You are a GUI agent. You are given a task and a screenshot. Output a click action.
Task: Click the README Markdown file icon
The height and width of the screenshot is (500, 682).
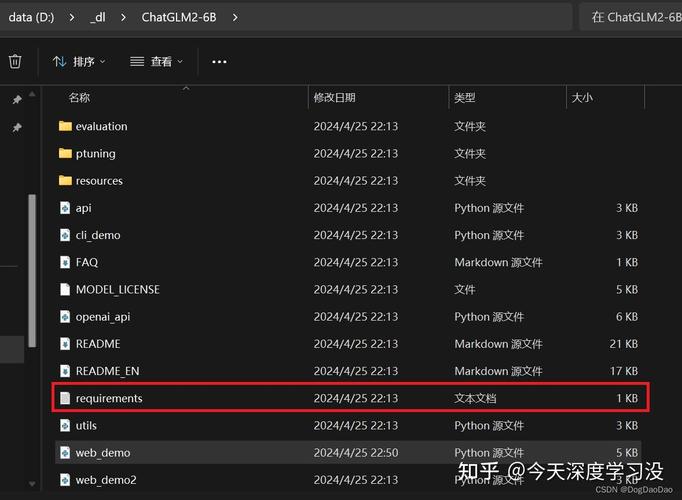(x=65, y=343)
